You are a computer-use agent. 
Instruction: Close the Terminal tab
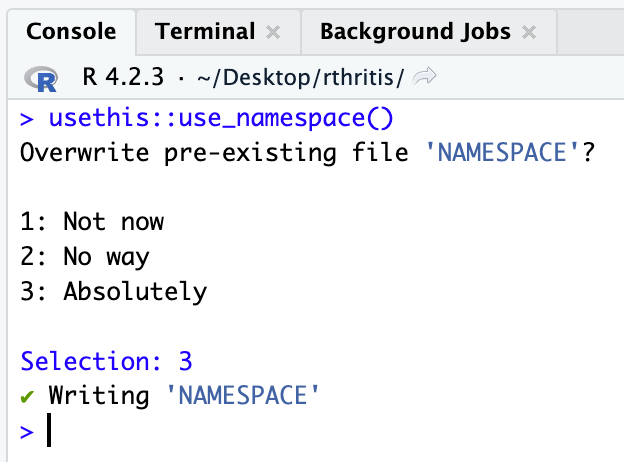(x=273, y=32)
